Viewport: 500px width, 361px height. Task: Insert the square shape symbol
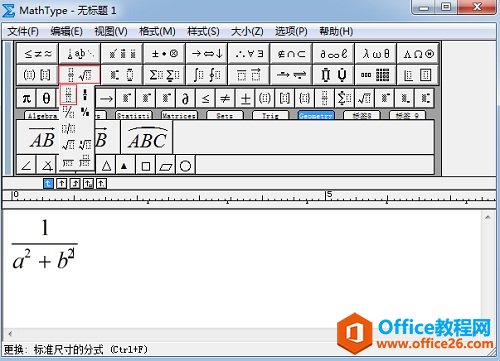click(145, 165)
